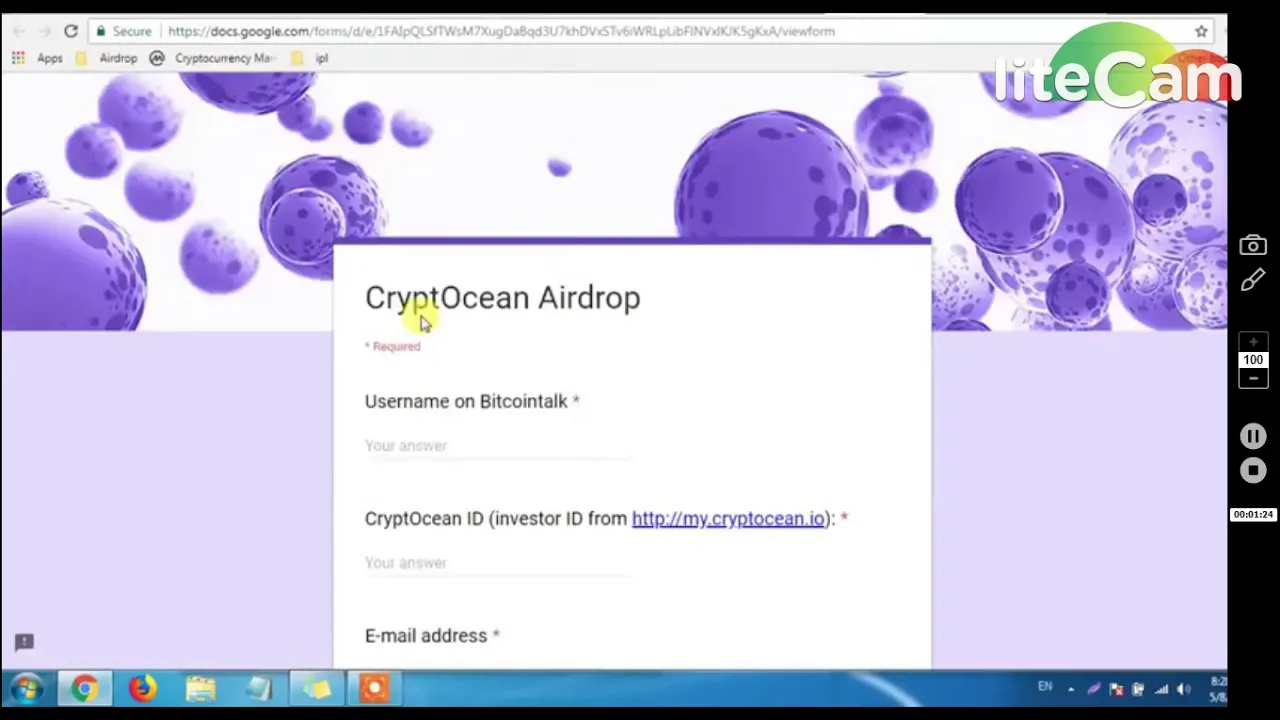Select liteCam pencil drawing tool

(1253, 281)
